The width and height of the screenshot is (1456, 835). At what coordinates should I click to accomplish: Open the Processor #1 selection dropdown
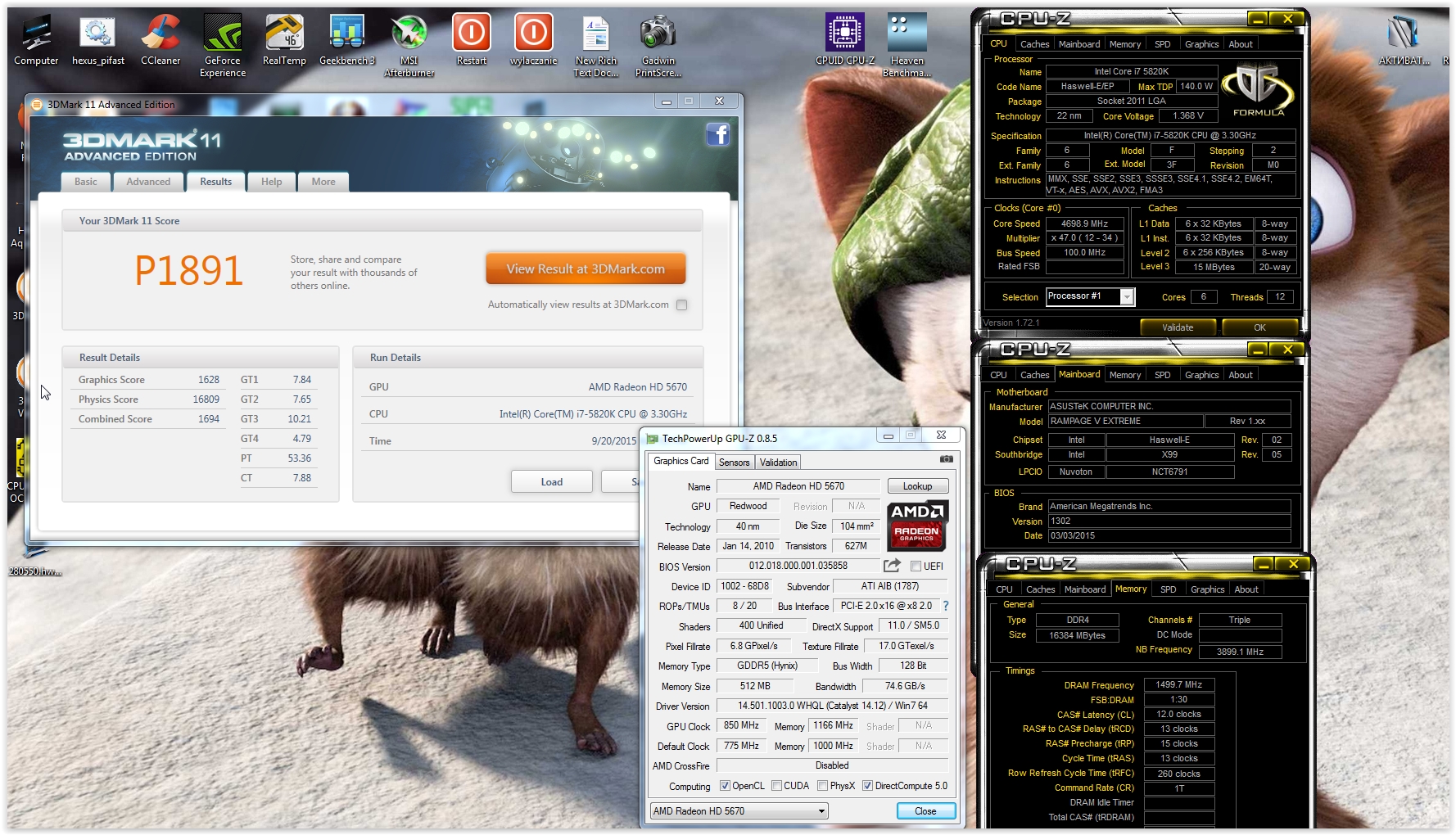click(1090, 297)
